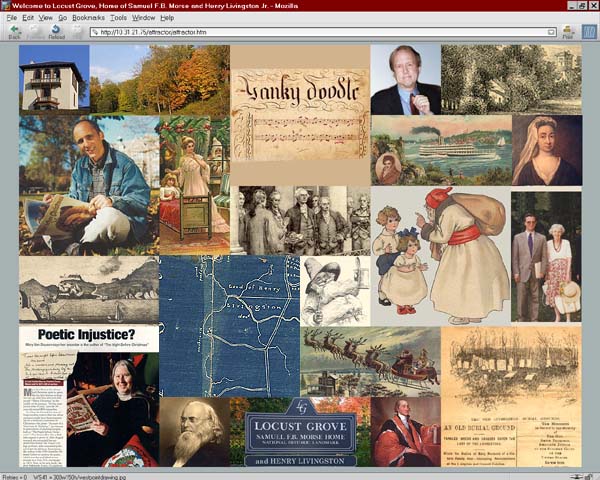Open the File menu
This screenshot has height=480, width=600.
click(11, 18)
